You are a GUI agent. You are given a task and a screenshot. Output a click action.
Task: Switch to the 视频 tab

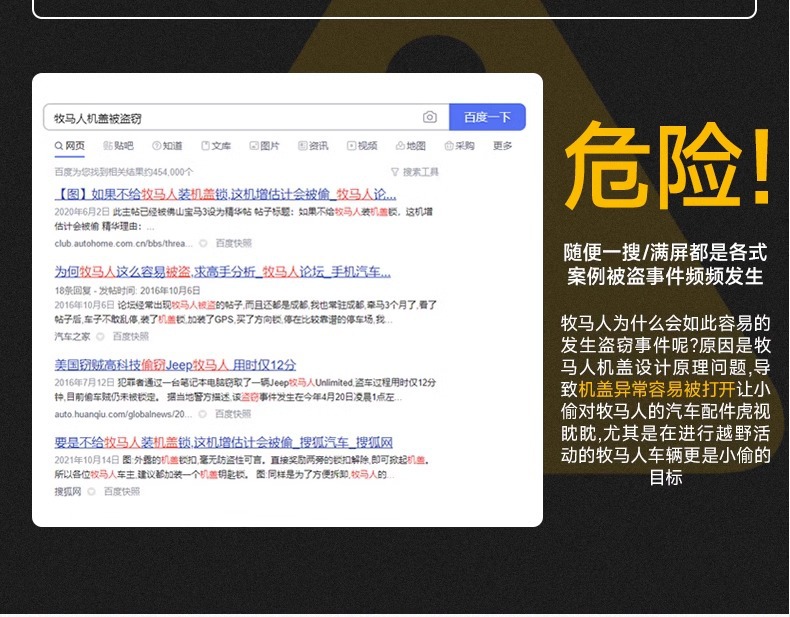coord(362,146)
